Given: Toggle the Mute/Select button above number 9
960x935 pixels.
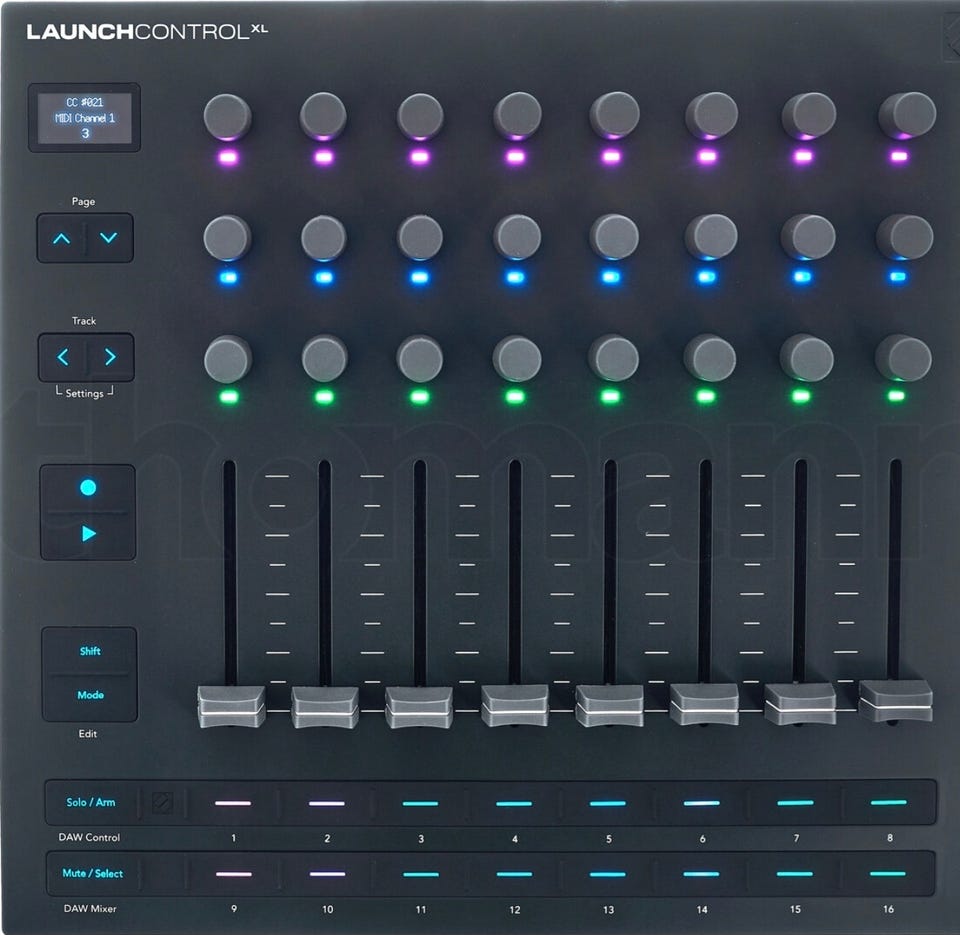Looking at the screenshot, I should coord(233,874).
